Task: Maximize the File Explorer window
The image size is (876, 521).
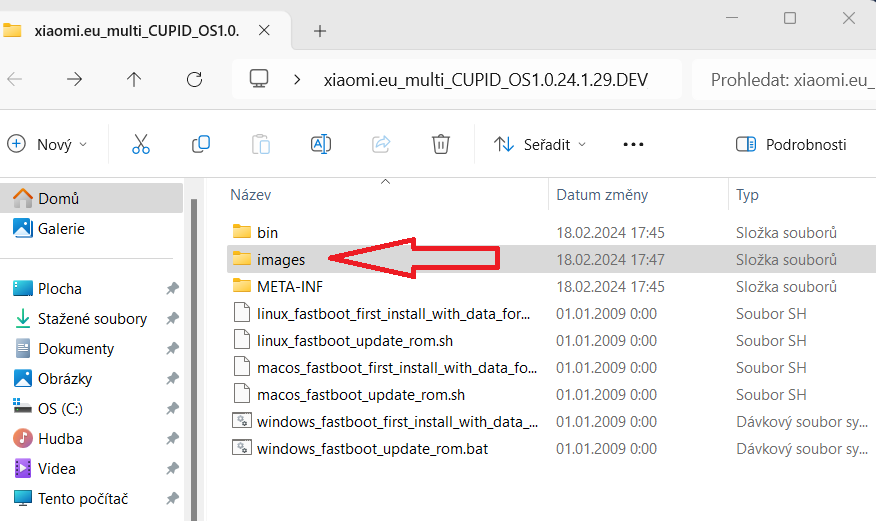Action: pos(790,18)
